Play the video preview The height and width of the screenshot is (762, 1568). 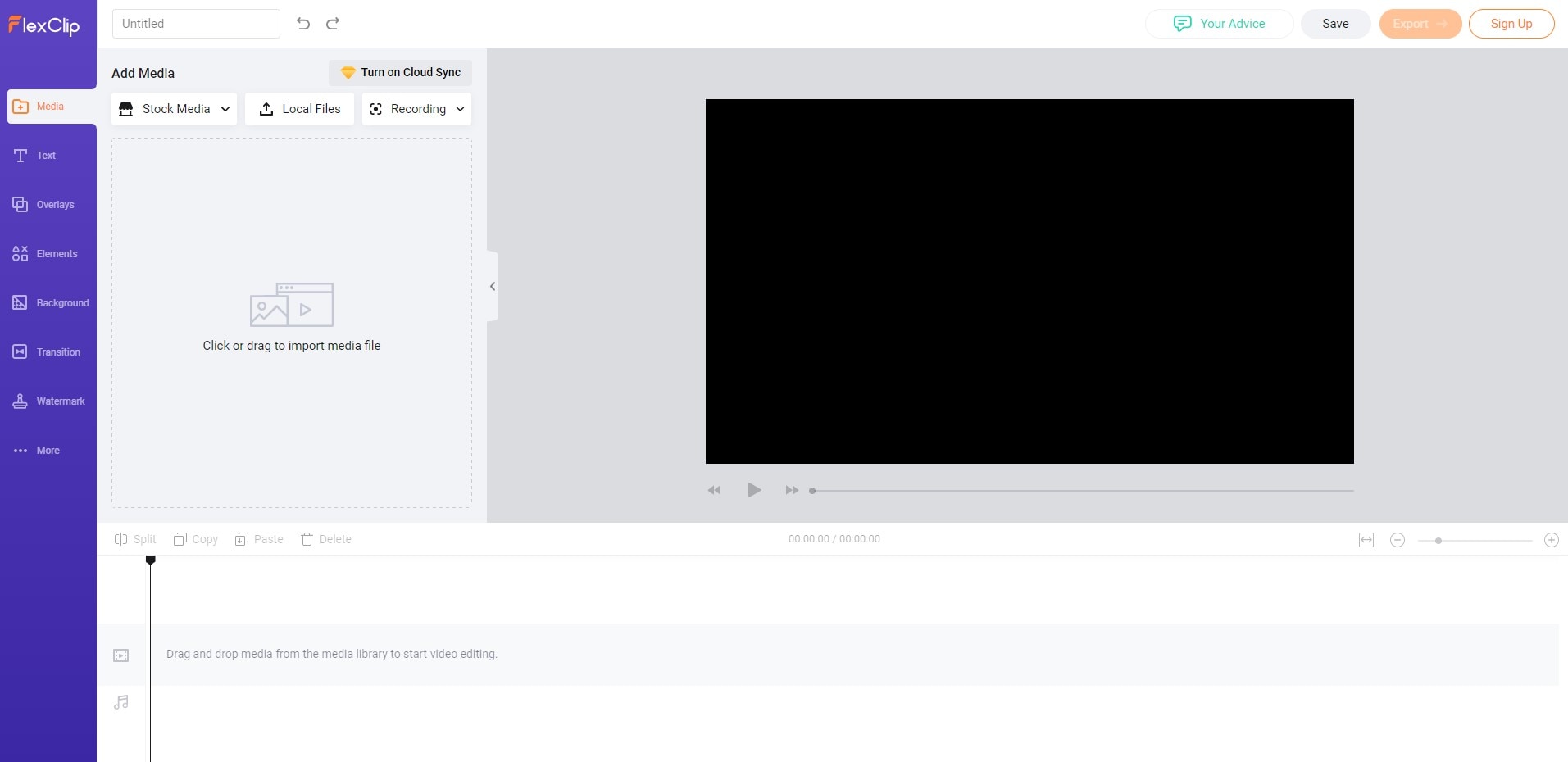(x=754, y=490)
